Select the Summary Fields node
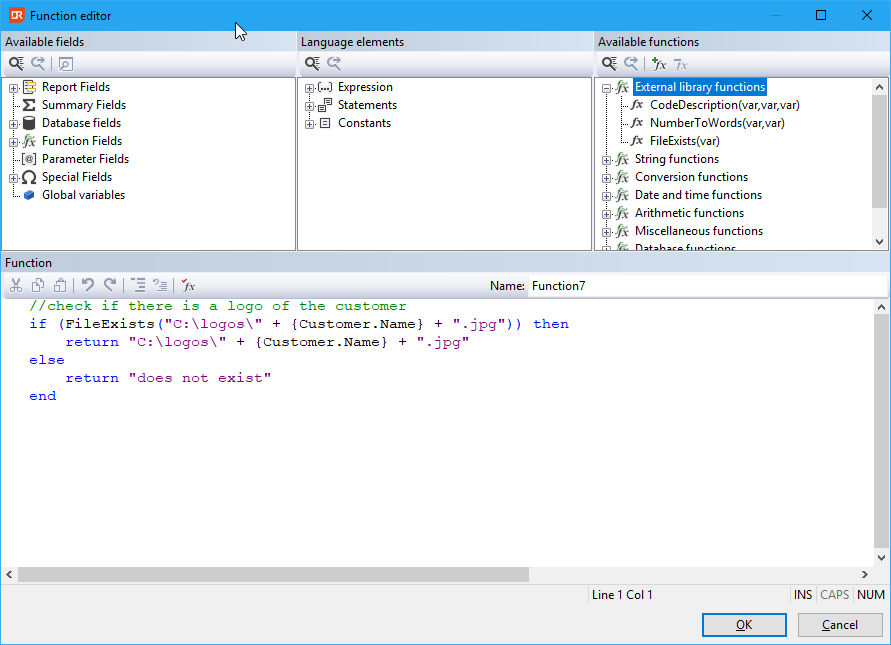This screenshot has height=645, width=891. tap(84, 105)
